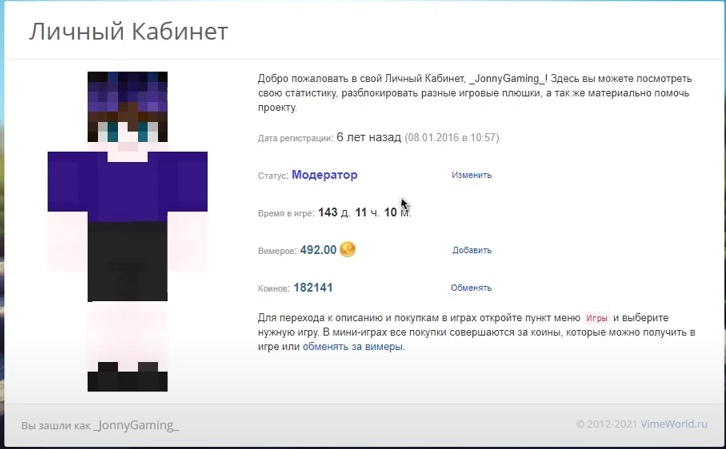
Task: Select the Модератор status text
Action: coord(324,175)
